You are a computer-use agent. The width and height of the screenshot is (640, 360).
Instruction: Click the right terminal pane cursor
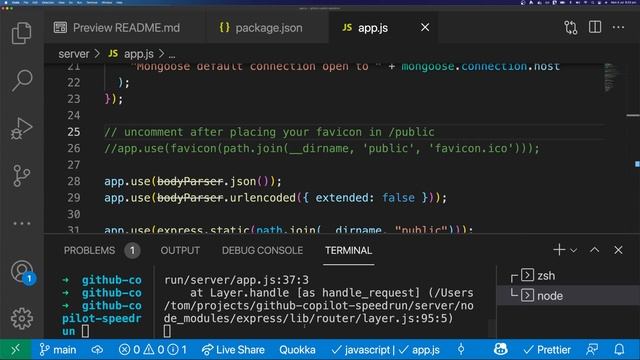(x=167, y=331)
